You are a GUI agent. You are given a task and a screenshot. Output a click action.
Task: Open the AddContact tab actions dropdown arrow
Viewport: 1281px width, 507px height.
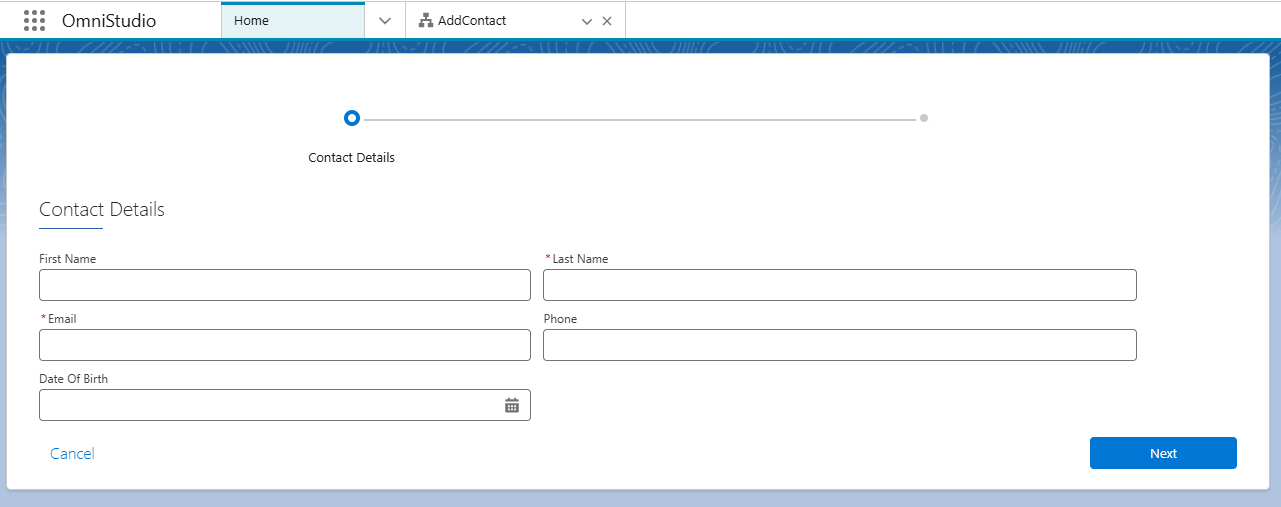tap(587, 21)
